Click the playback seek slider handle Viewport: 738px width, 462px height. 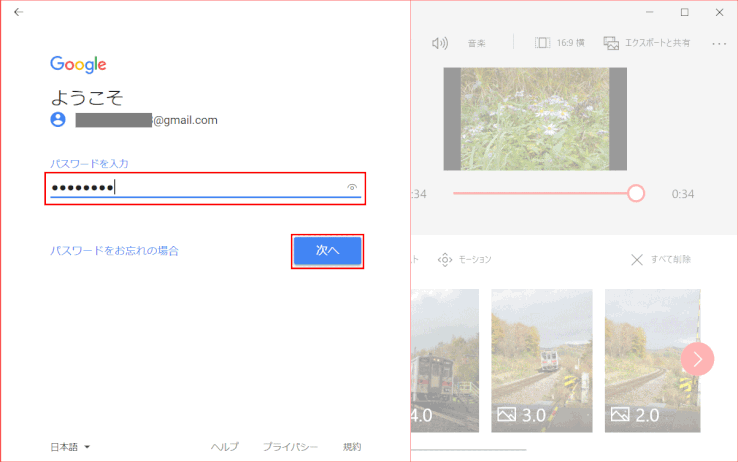pos(636,193)
